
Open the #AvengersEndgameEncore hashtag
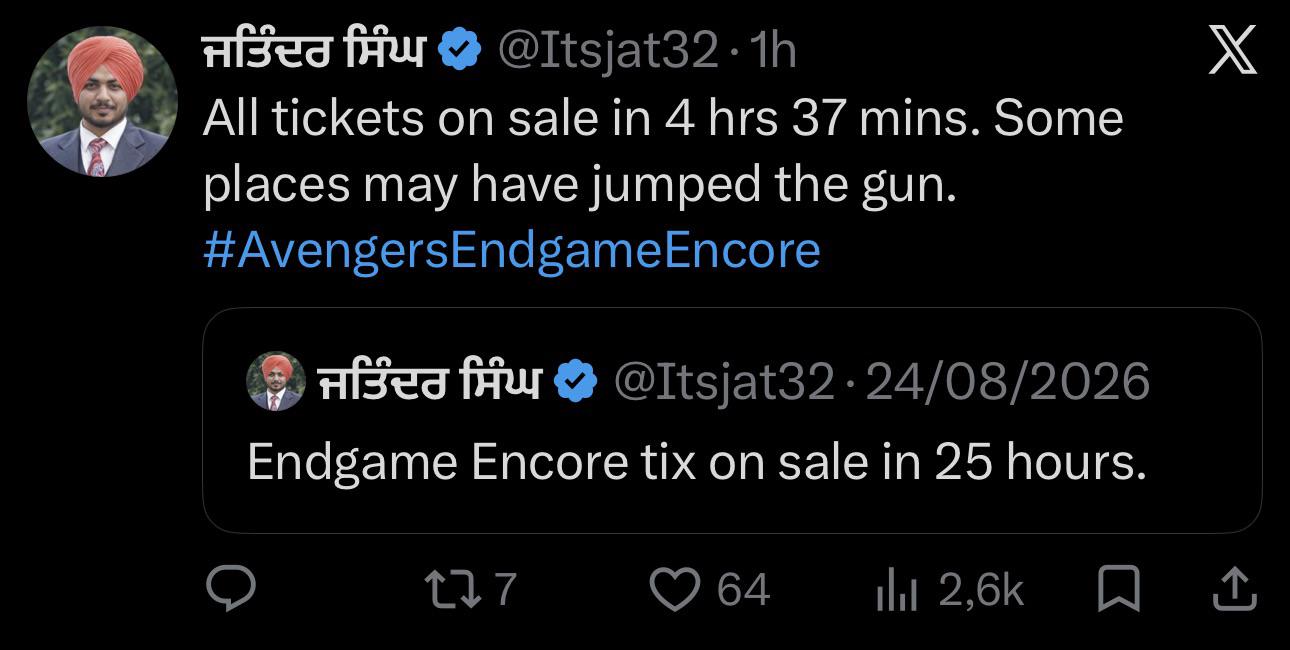point(511,250)
